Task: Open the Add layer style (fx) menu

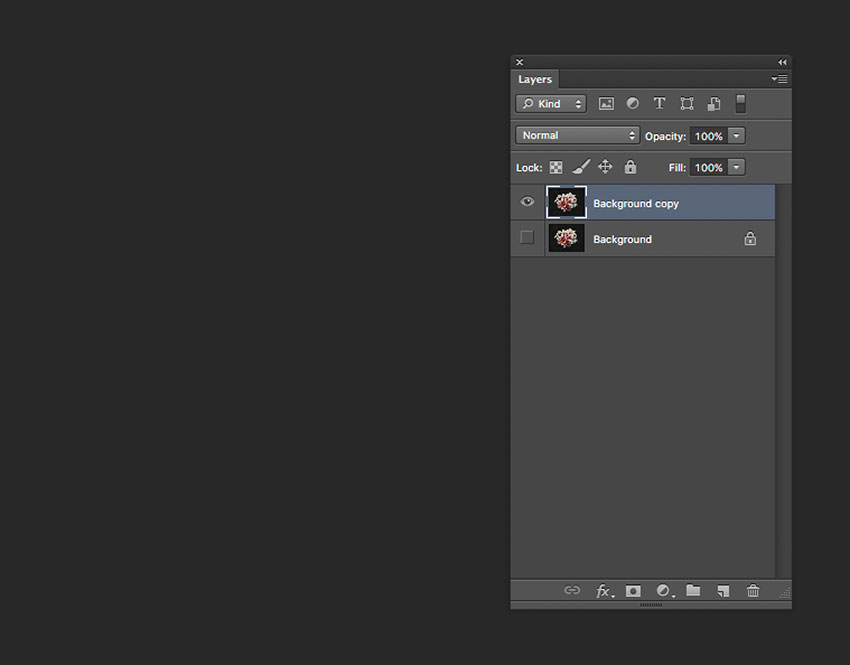Action: click(605, 591)
